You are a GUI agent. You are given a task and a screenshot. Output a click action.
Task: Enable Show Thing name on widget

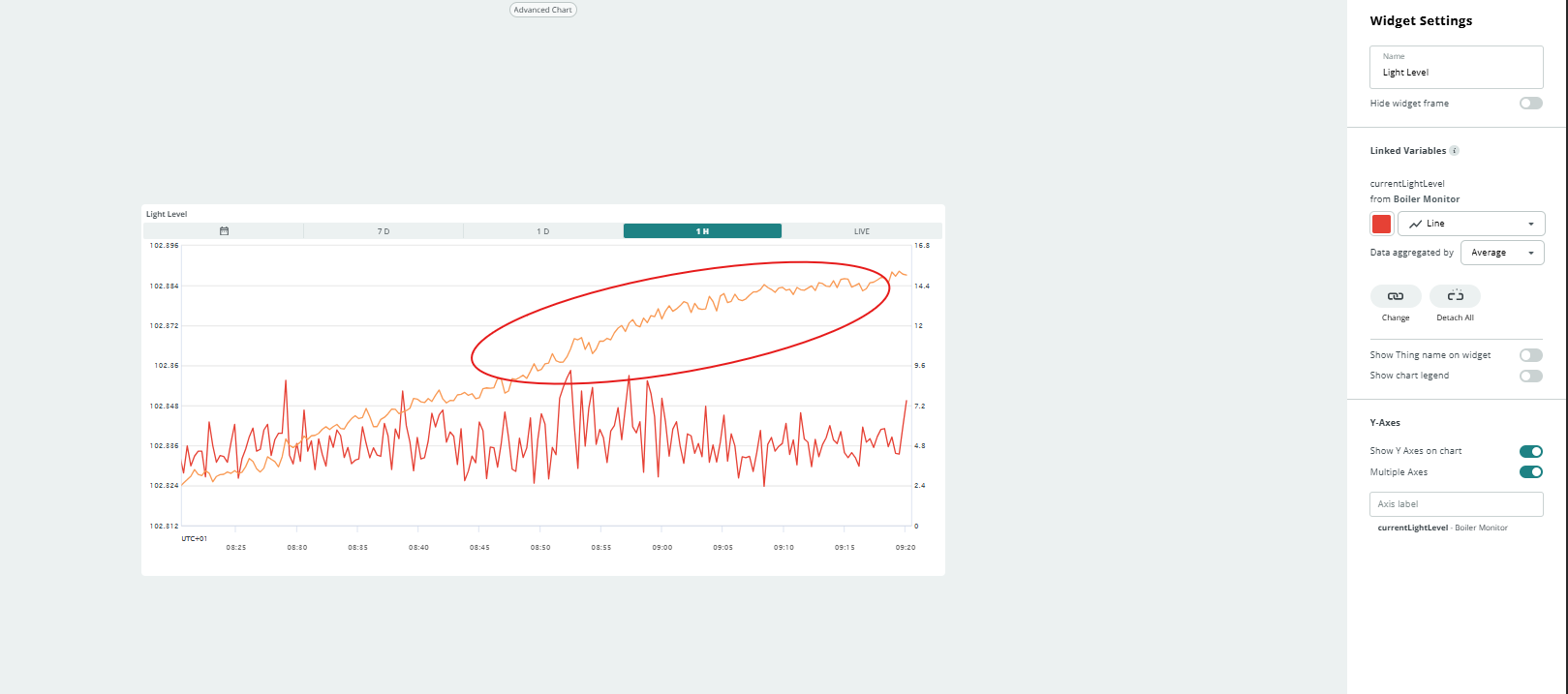(x=1530, y=355)
